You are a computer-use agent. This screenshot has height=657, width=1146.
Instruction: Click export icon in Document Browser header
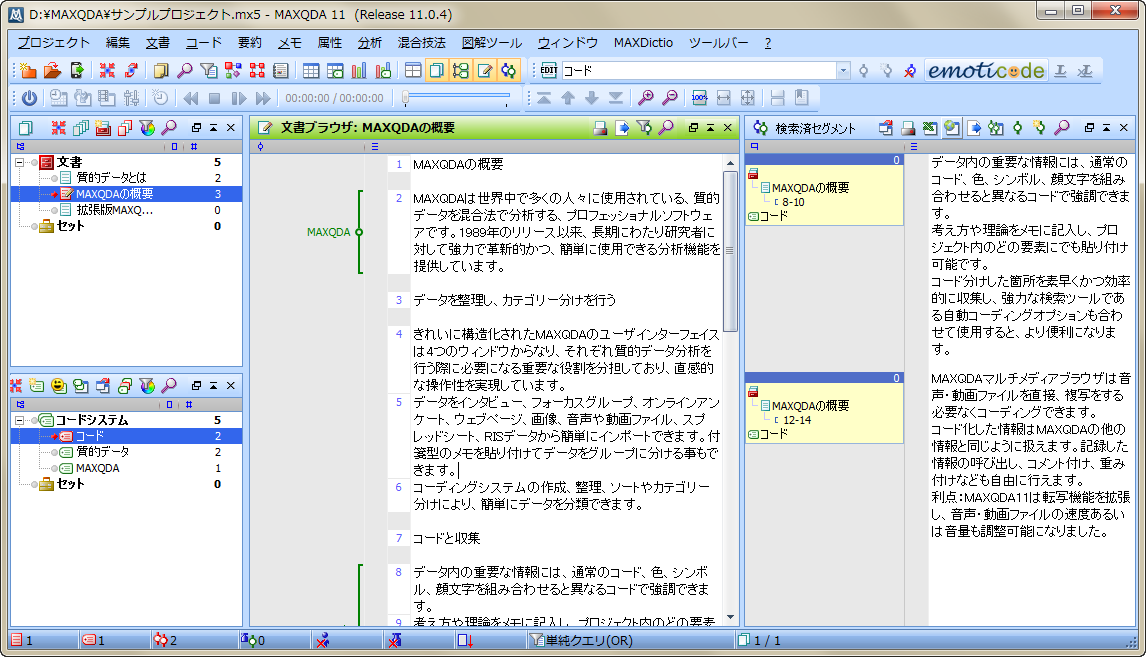point(623,128)
